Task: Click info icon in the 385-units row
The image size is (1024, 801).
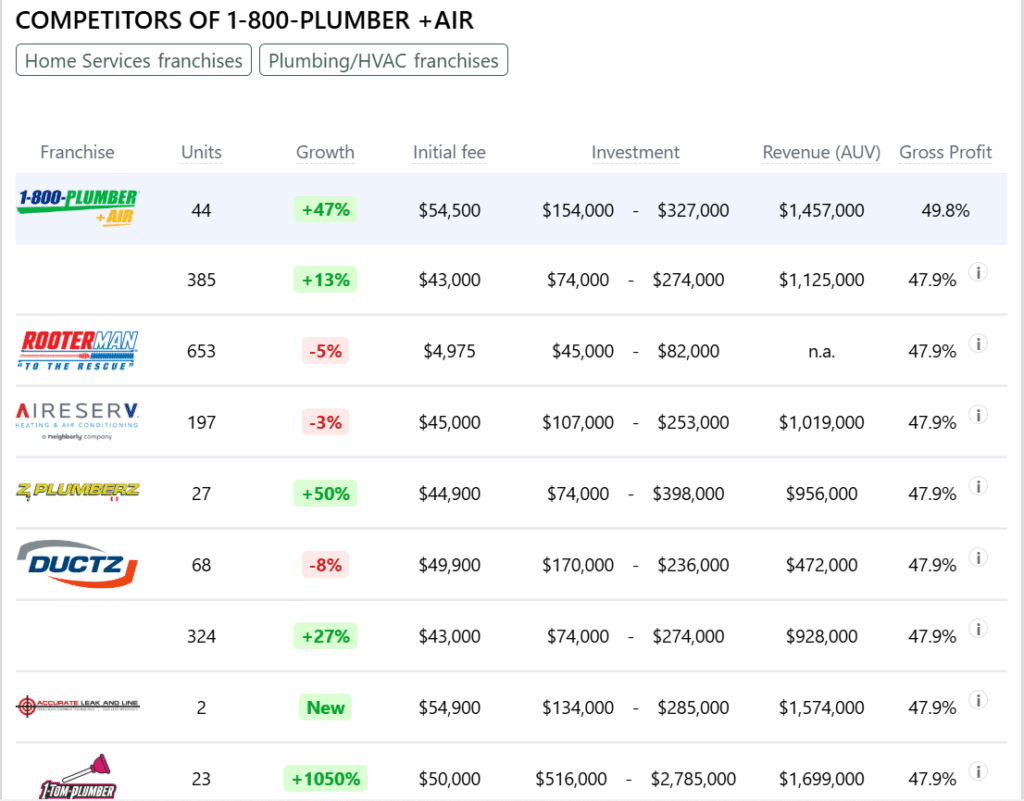Action: 978,272
